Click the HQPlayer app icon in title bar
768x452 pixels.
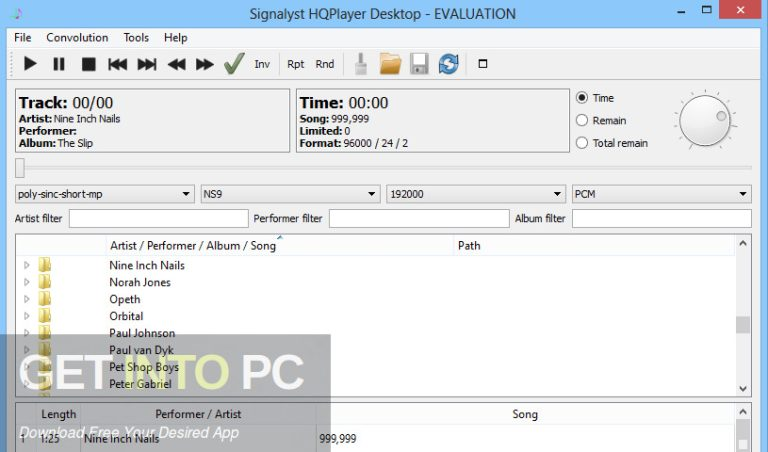(18, 13)
